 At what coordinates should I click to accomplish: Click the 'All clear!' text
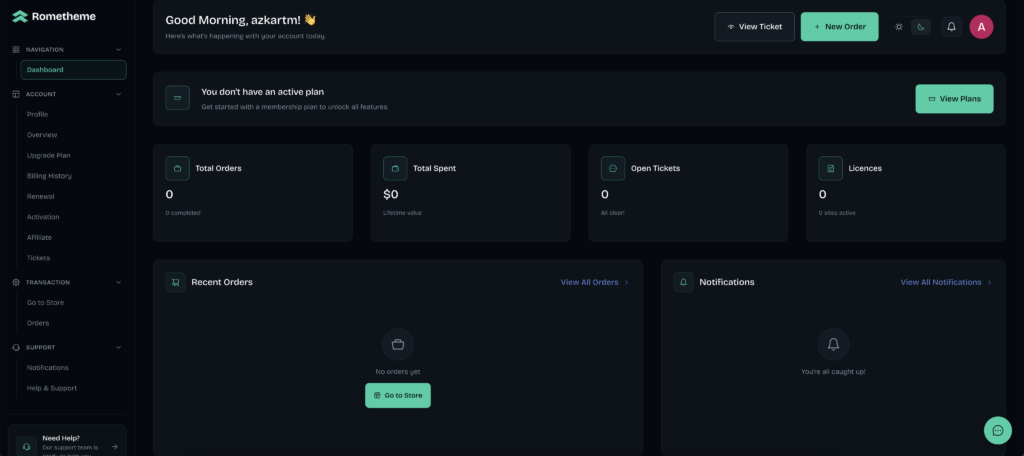point(613,213)
